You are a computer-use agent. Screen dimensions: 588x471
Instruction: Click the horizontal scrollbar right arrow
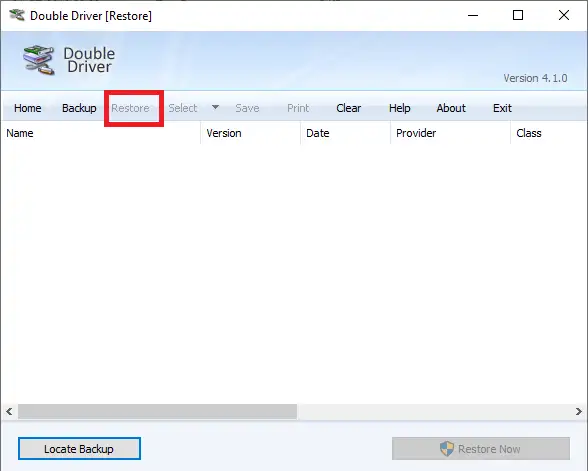[579, 411]
